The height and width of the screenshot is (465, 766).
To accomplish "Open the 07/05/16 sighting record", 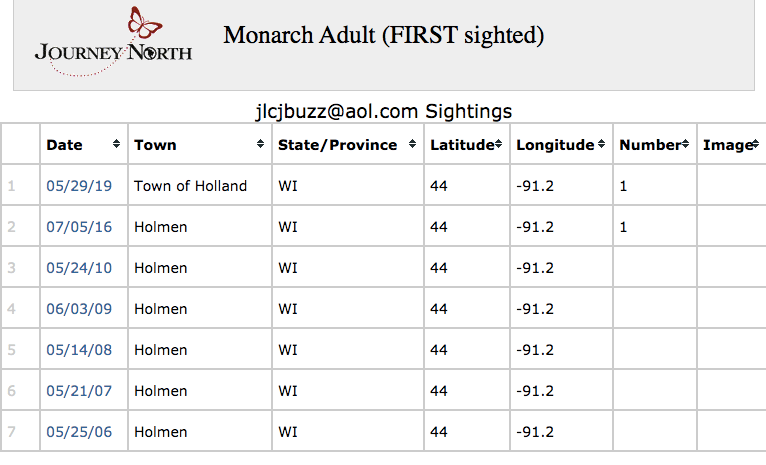I will pos(79,227).
